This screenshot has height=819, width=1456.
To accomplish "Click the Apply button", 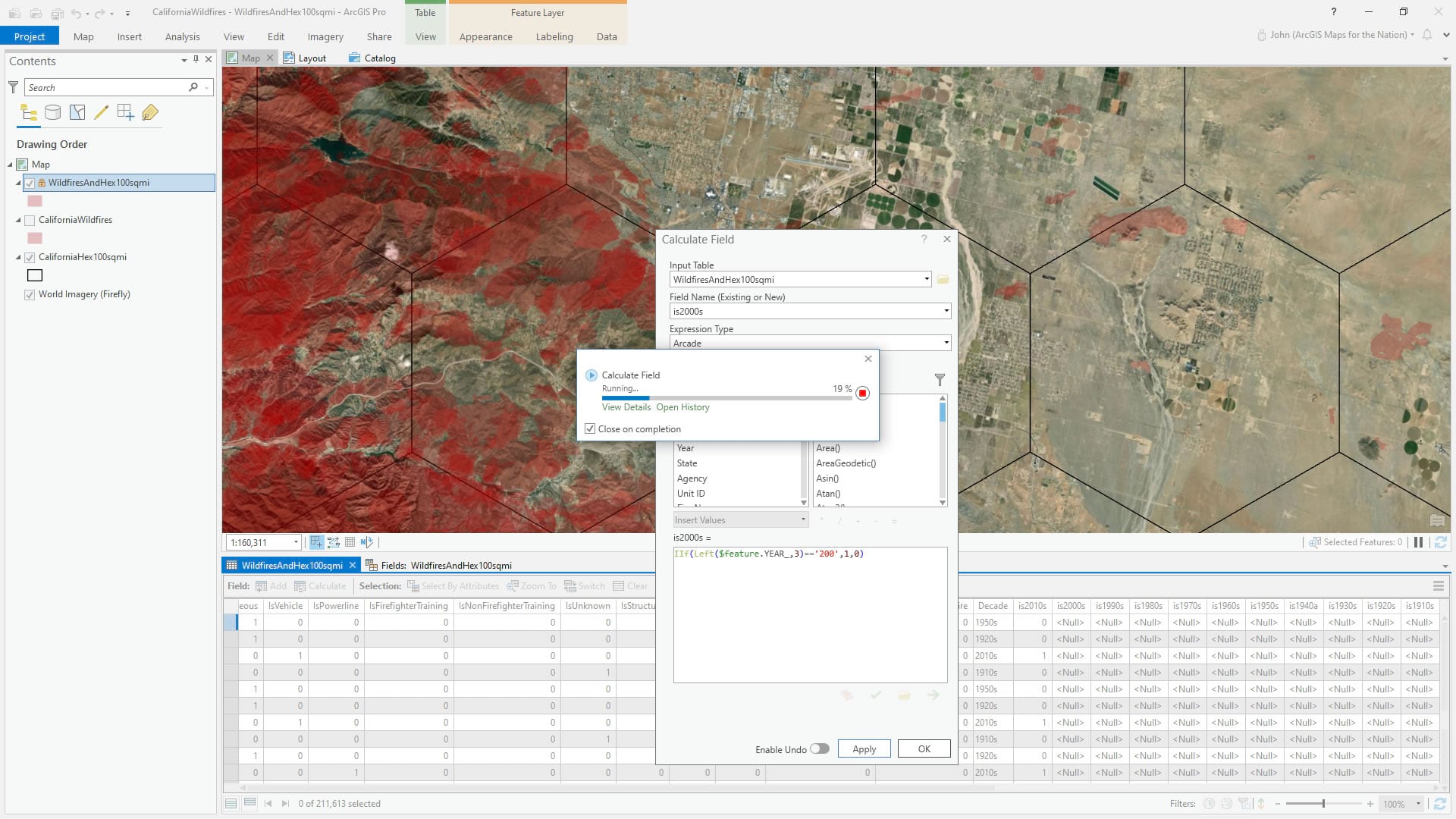I will pyautogui.click(x=864, y=749).
